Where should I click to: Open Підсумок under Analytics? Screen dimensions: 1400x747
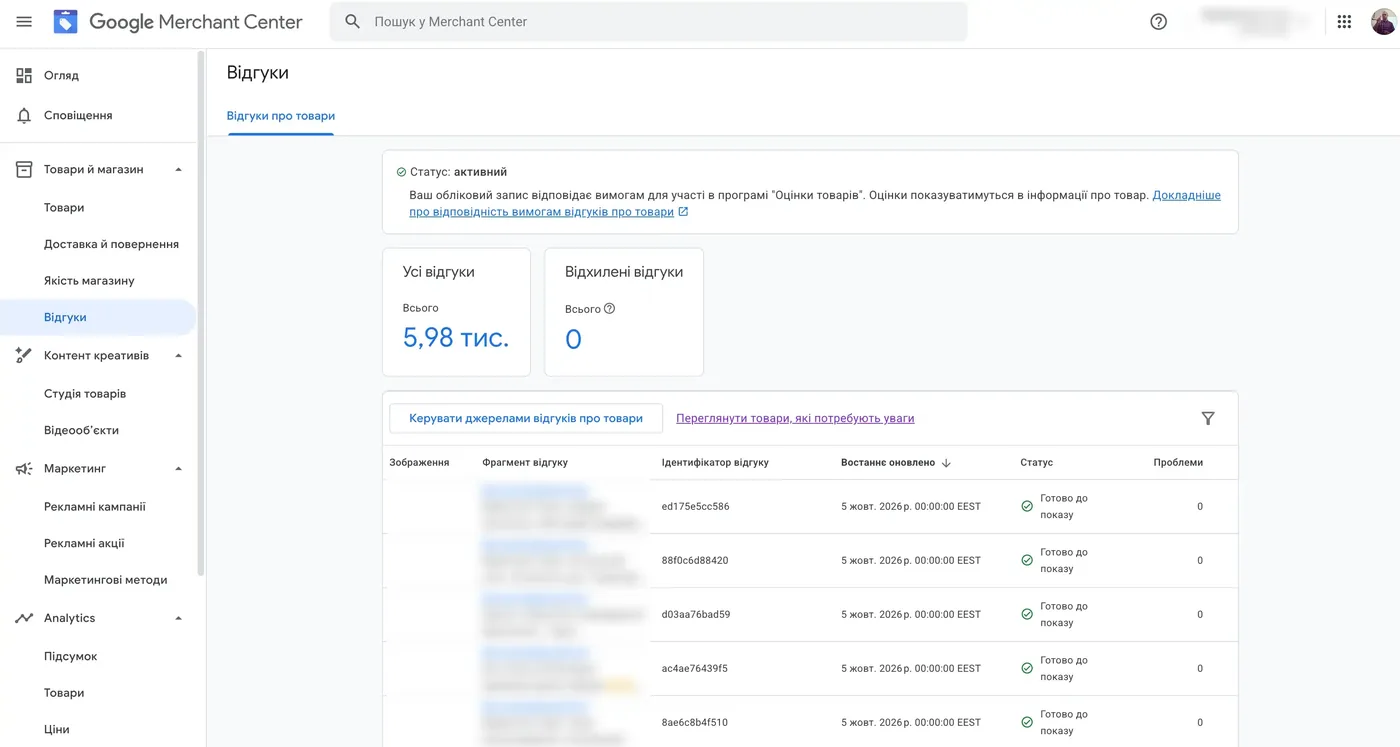tap(70, 657)
